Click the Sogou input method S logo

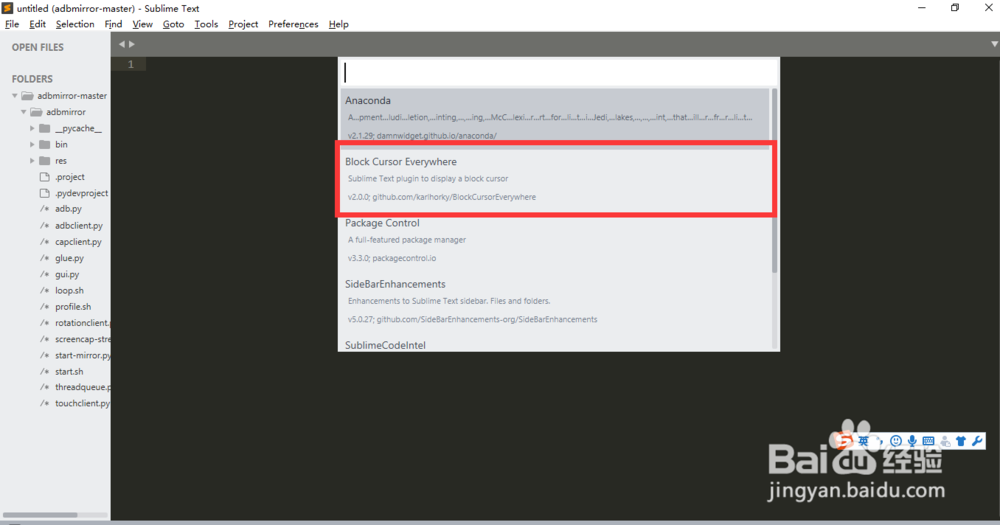tap(844, 441)
